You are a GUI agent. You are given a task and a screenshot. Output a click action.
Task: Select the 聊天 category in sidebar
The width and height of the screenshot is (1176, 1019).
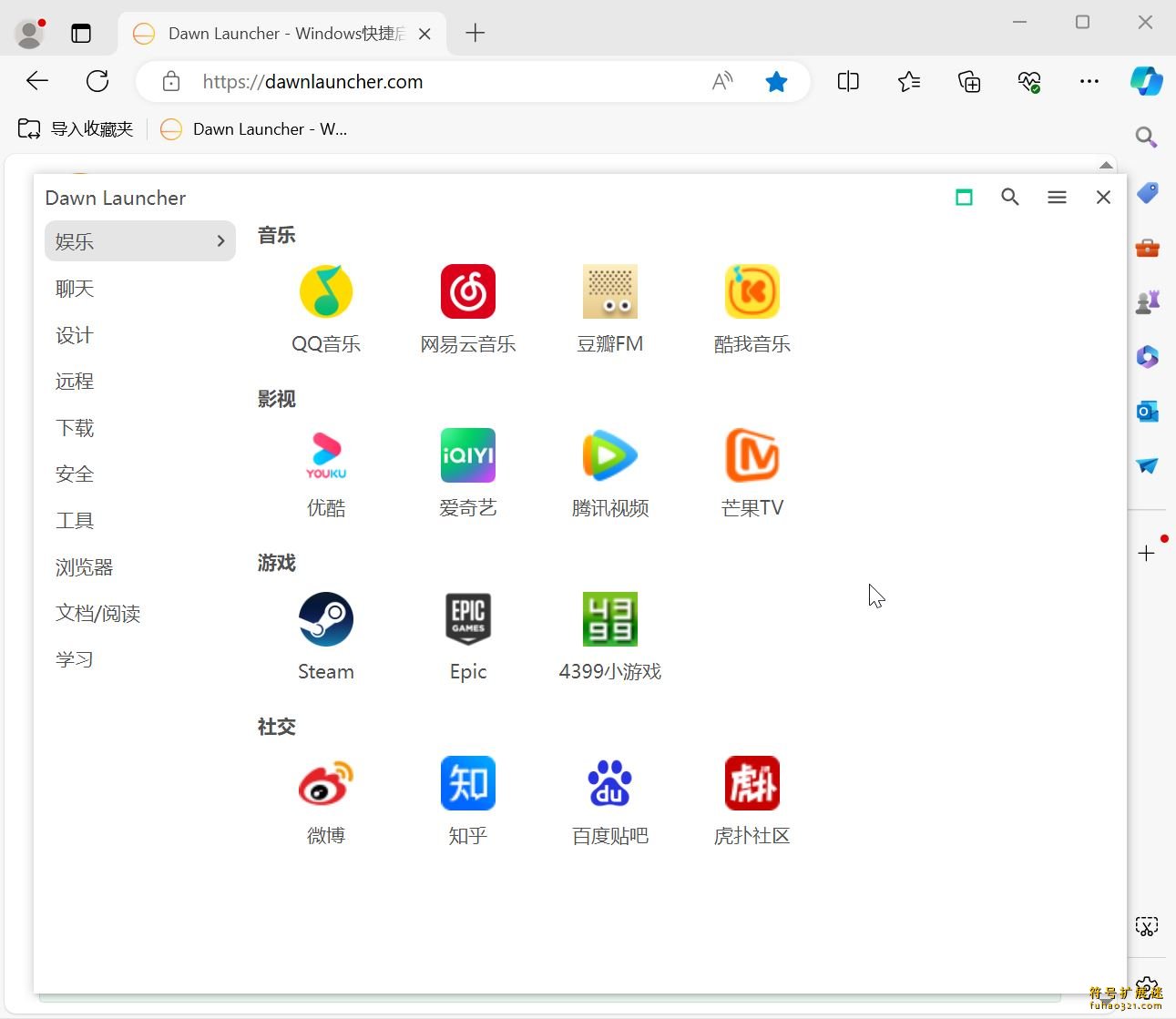click(76, 289)
